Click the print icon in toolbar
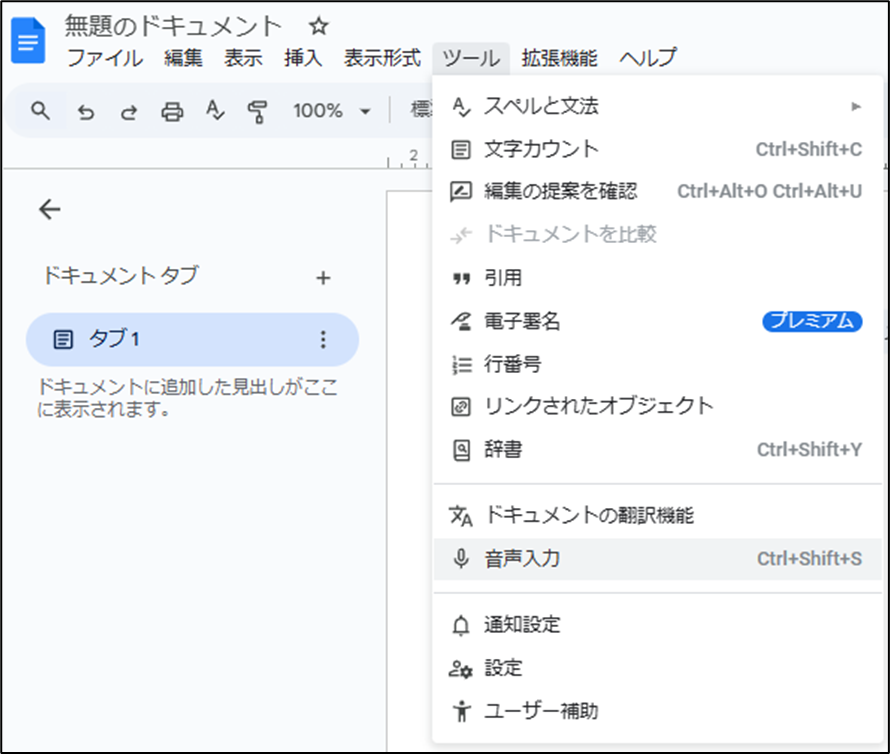 click(x=172, y=112)
